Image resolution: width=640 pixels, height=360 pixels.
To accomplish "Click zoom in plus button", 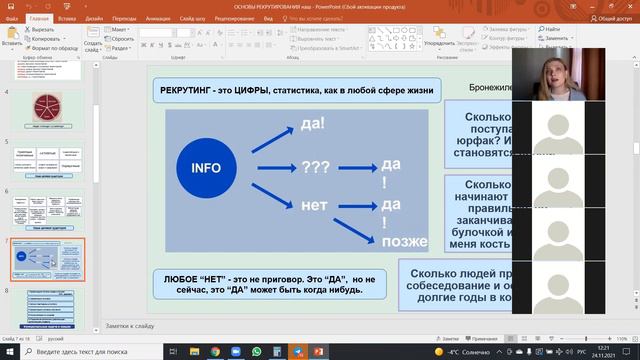I will click(x=609, y=339).
